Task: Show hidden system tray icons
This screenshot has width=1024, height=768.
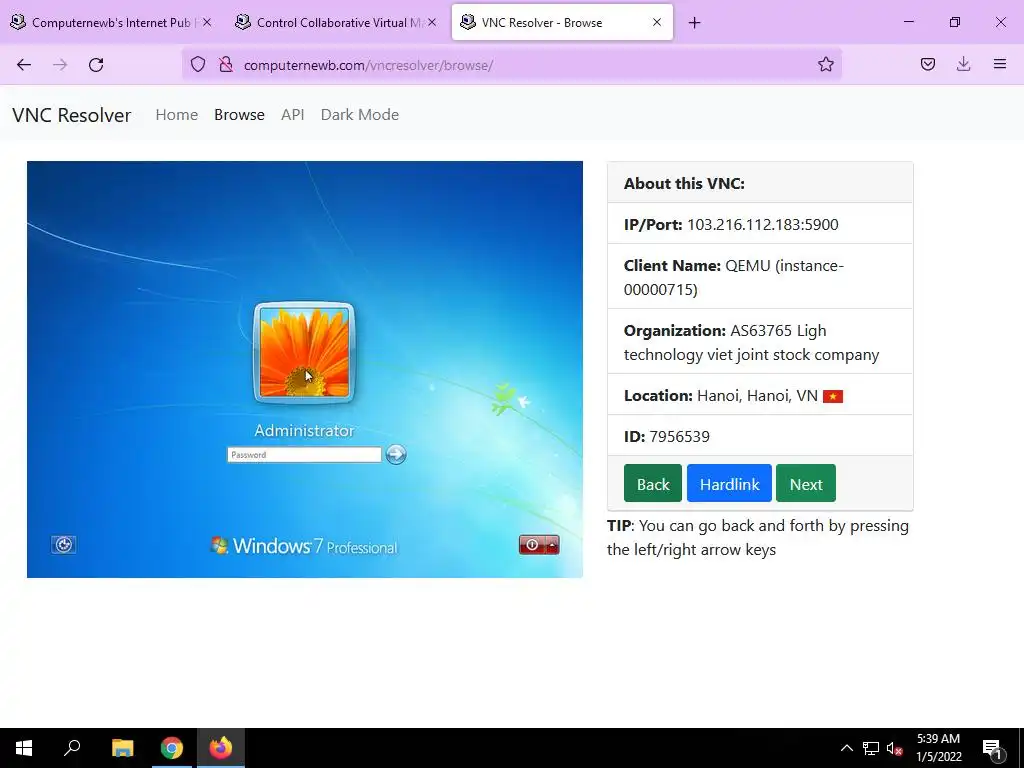Action: point(846,748)
